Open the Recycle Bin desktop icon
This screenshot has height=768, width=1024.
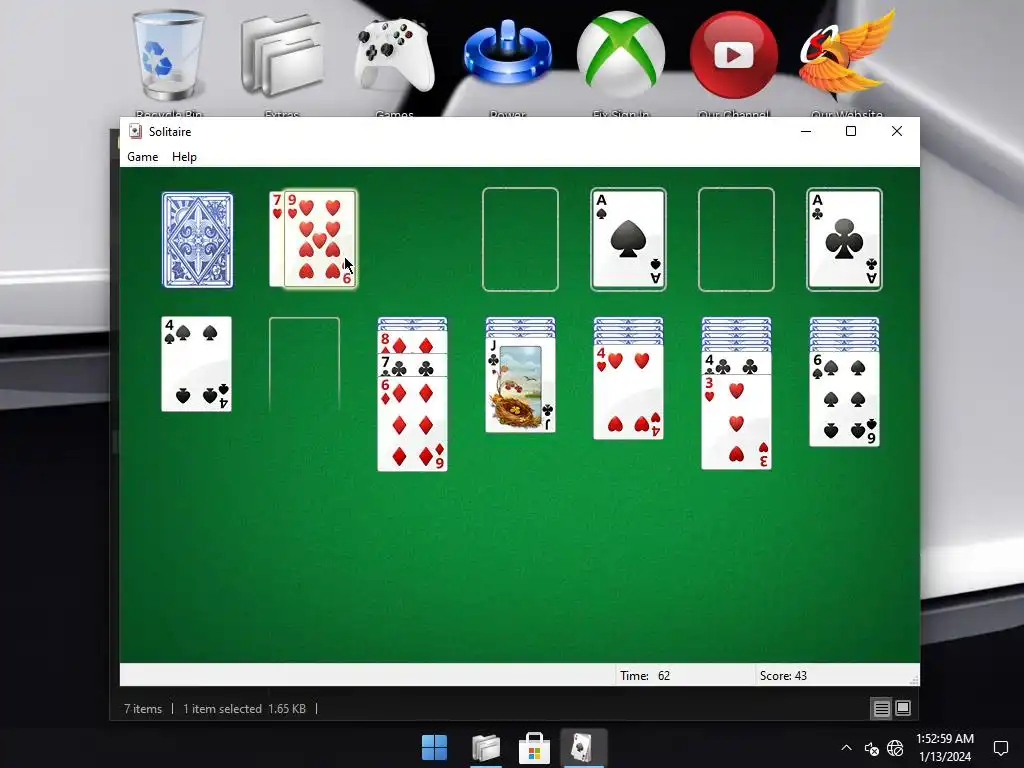pyautogui.click(x=168, y=63)
